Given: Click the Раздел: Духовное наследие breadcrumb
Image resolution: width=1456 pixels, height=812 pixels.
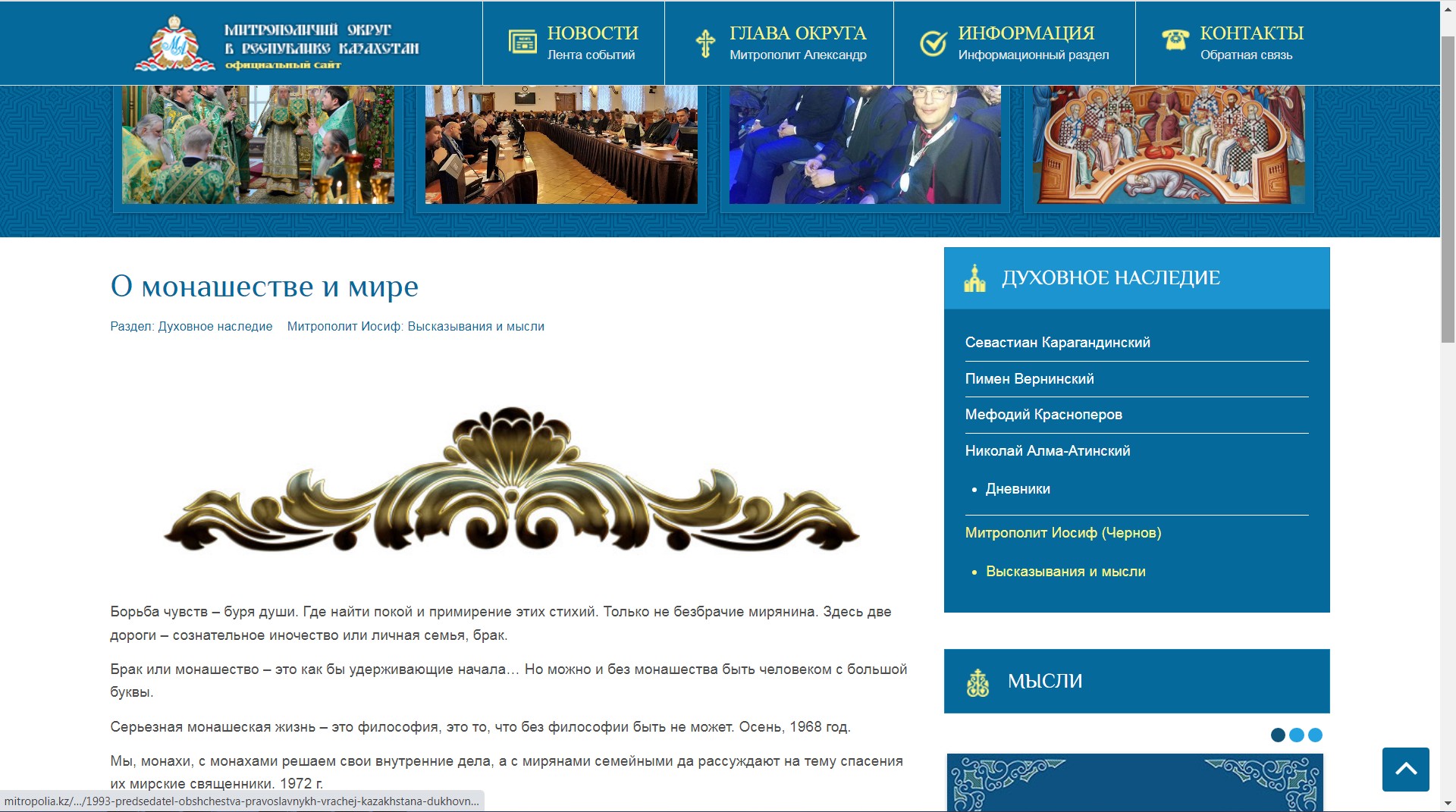Looking at the screenshot, I should click(x=191, y=327).
